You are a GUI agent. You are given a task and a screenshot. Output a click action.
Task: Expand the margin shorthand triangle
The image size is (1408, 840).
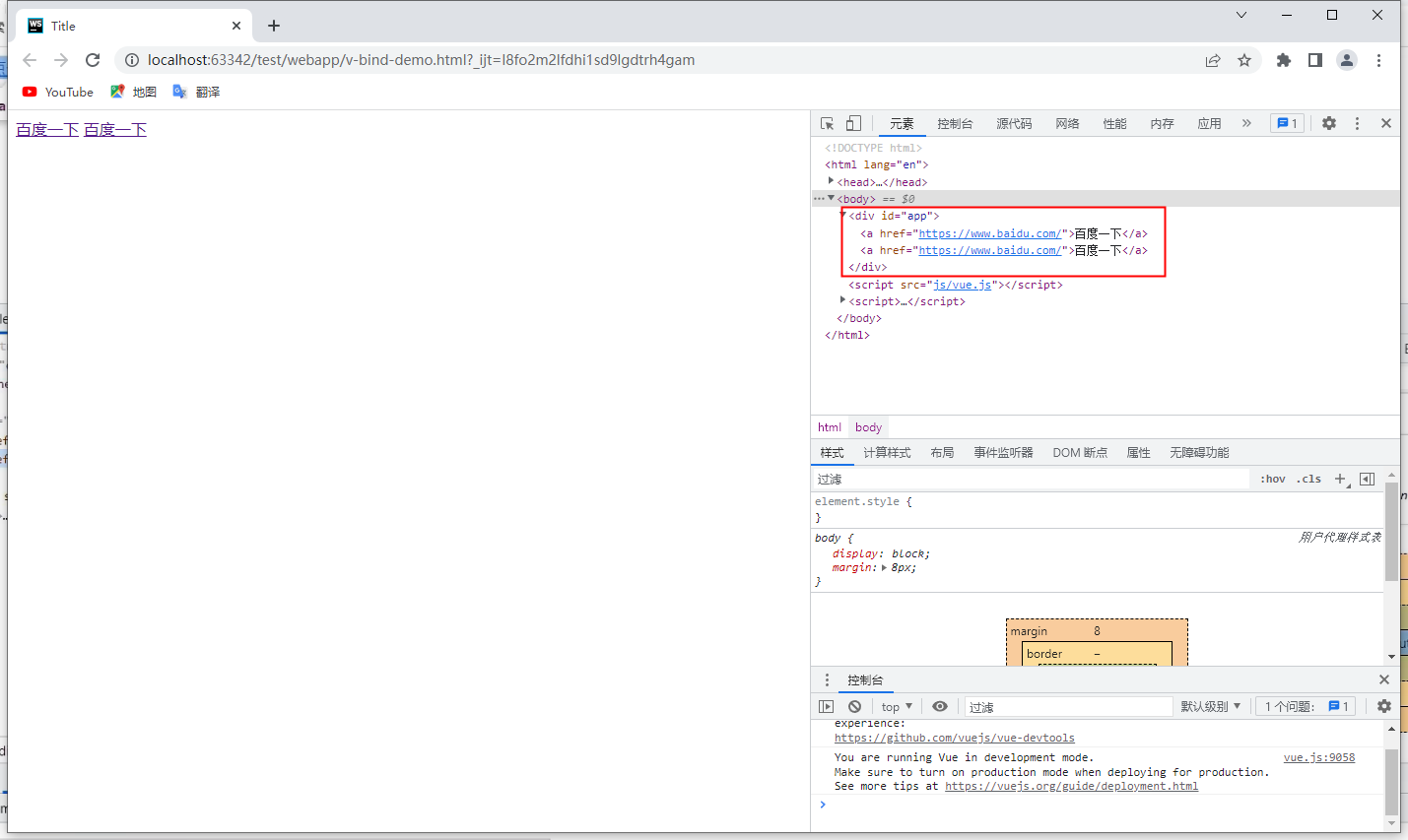pos(884,568)
